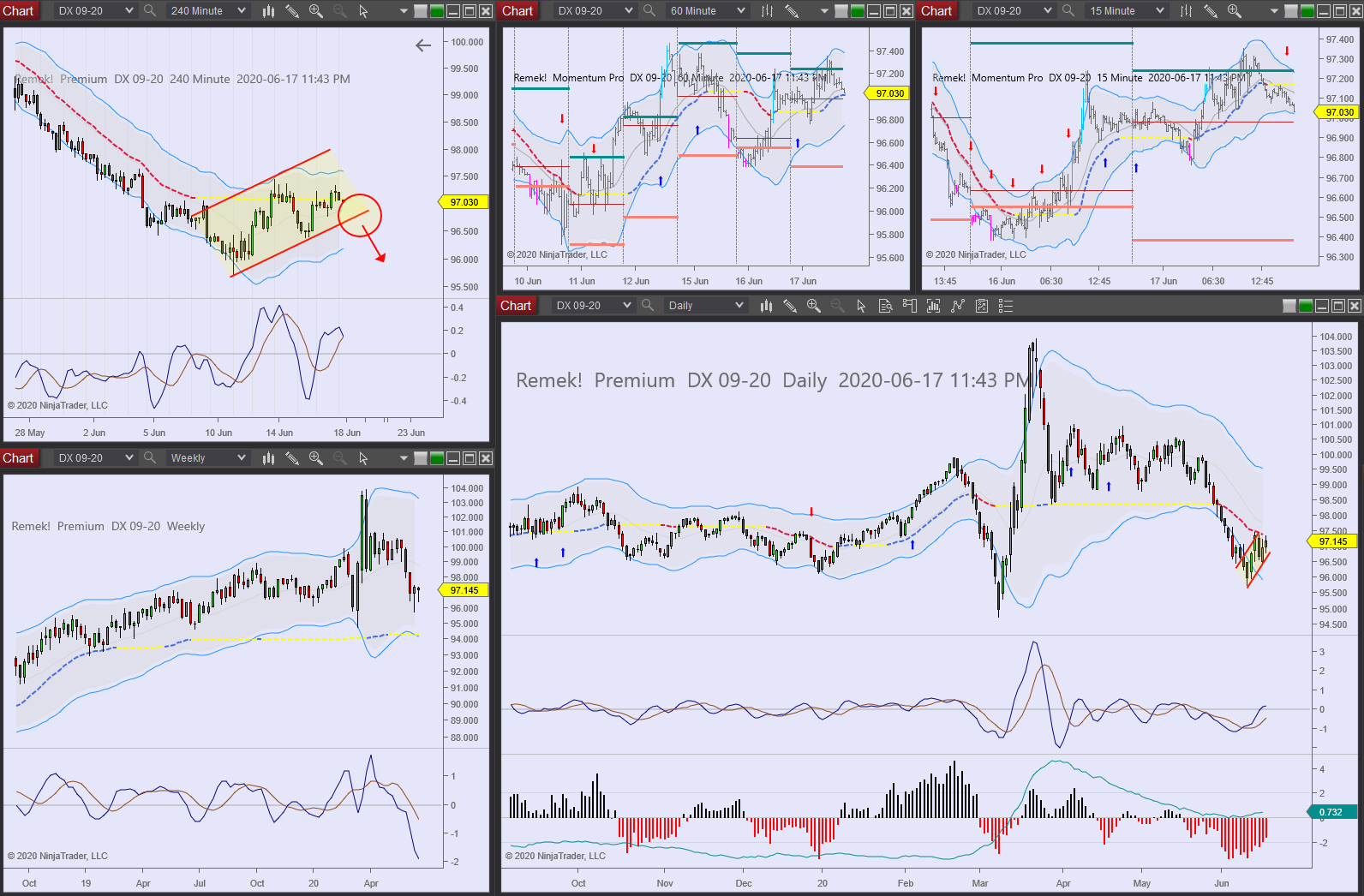Toggle green interval link in 60 Minute chart
This screenshot has height=896, width=1364.
pyautogui.click(x=858, y=11)
